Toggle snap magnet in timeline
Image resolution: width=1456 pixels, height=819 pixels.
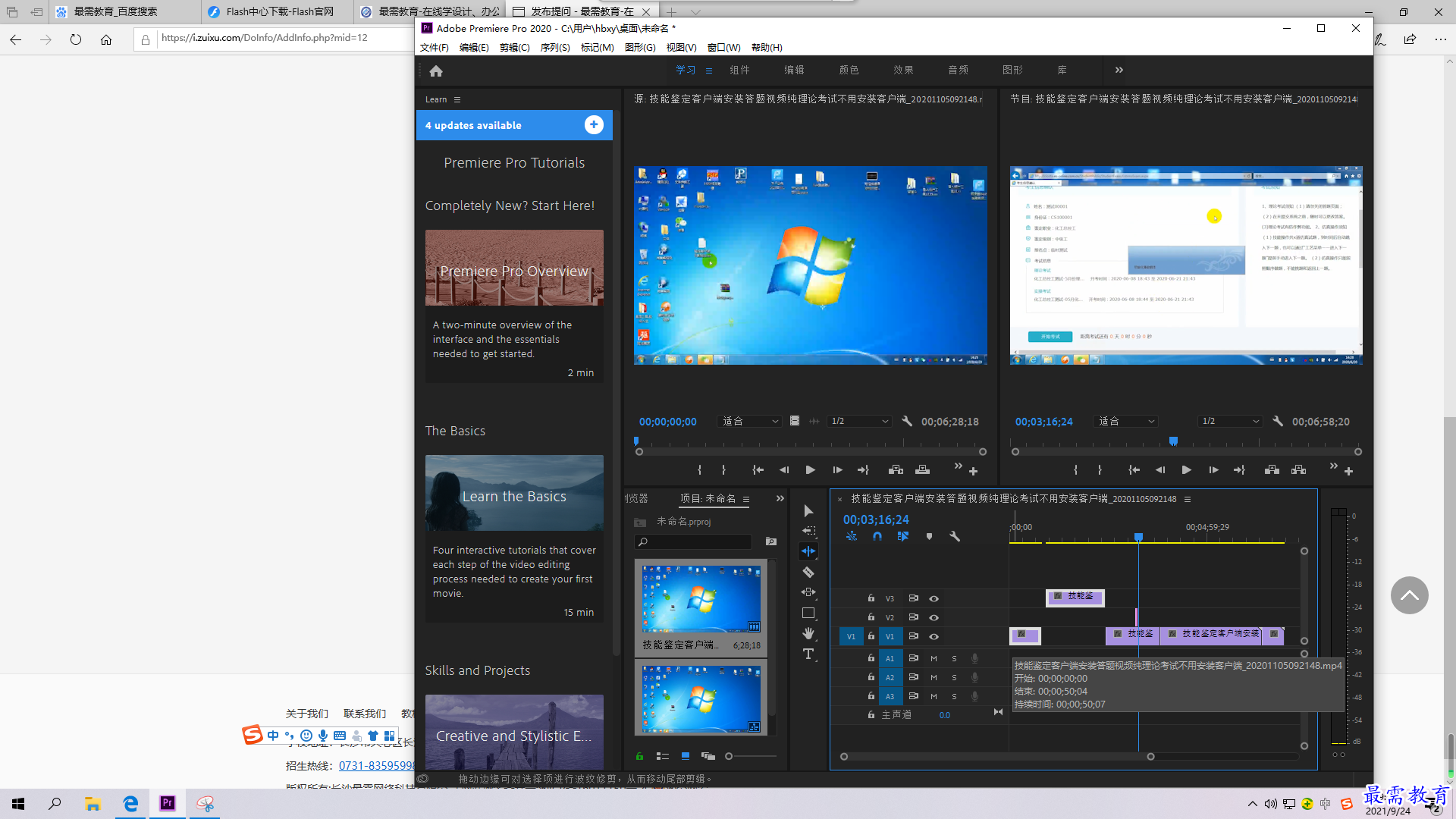pyautogui.click(x=877, y=536)
